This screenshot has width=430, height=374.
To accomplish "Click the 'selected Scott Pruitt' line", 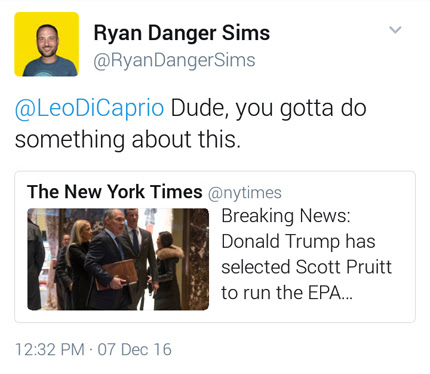I will coord(306,267).
